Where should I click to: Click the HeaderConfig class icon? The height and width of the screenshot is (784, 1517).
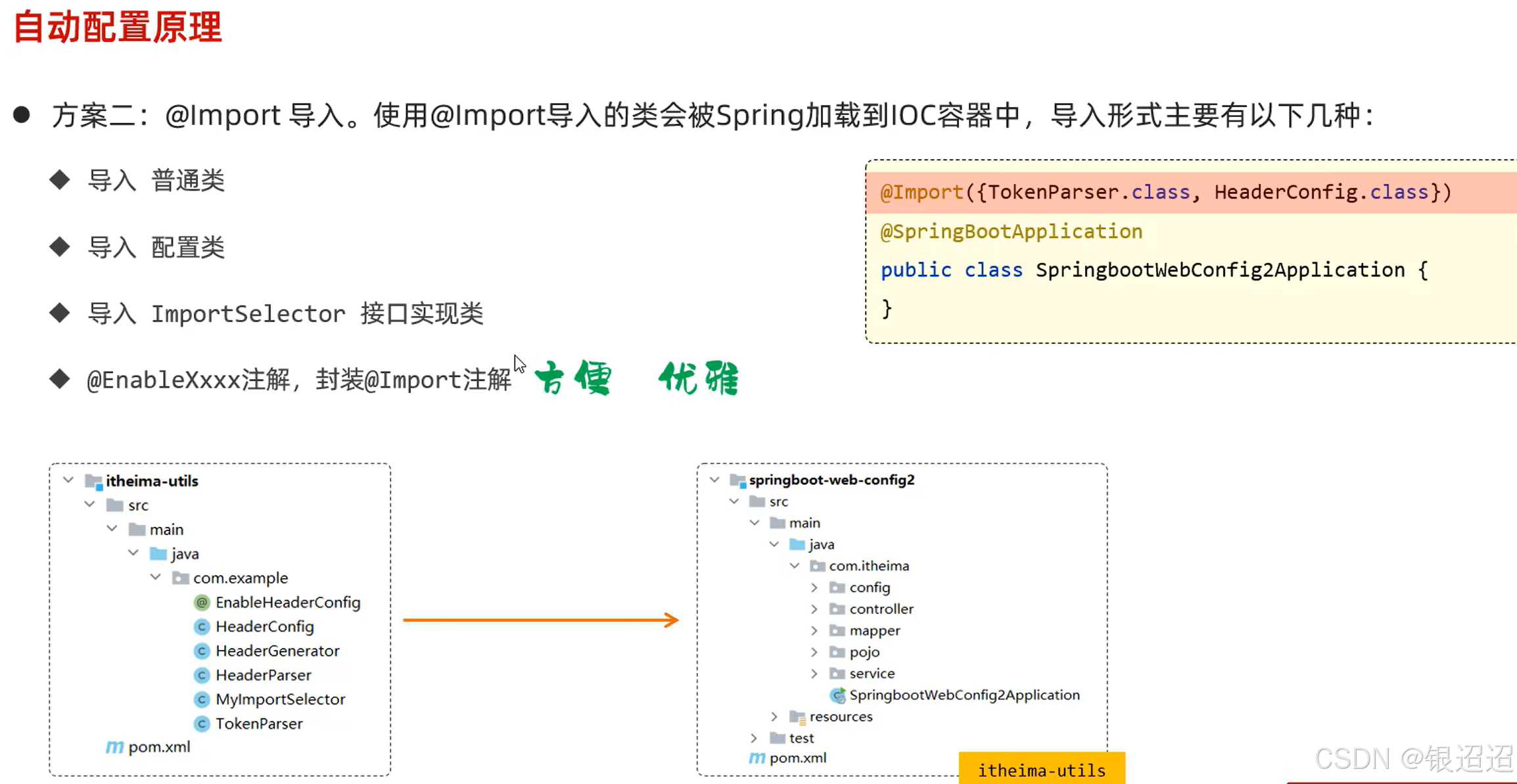(202, 626)
